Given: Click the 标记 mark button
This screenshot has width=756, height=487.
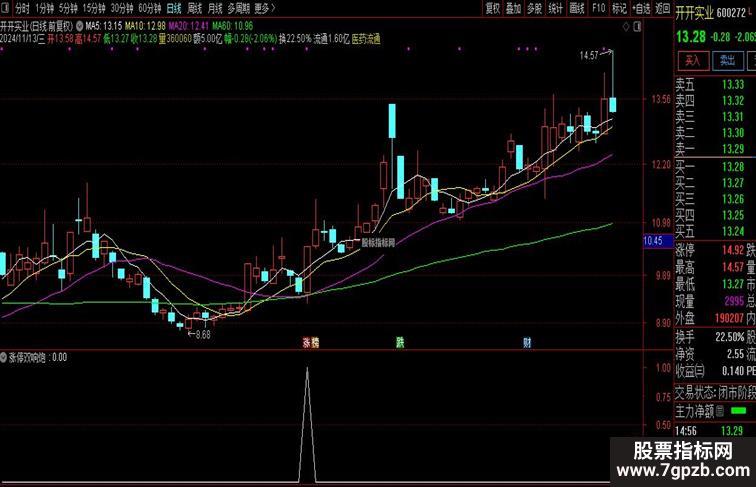Looking at the screenshot, I should [x=619, y=8].
